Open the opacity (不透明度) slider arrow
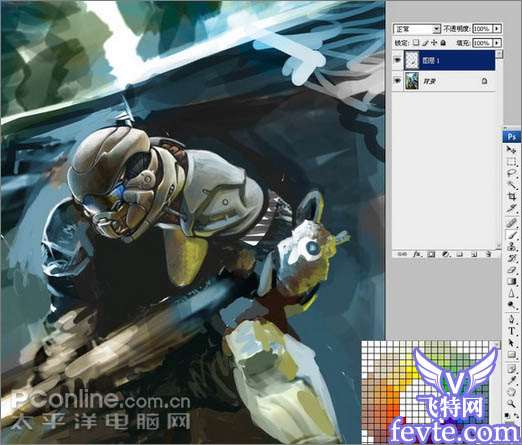Image resolution: width=522 pixels, height=445 pixels. click(497, 29)
